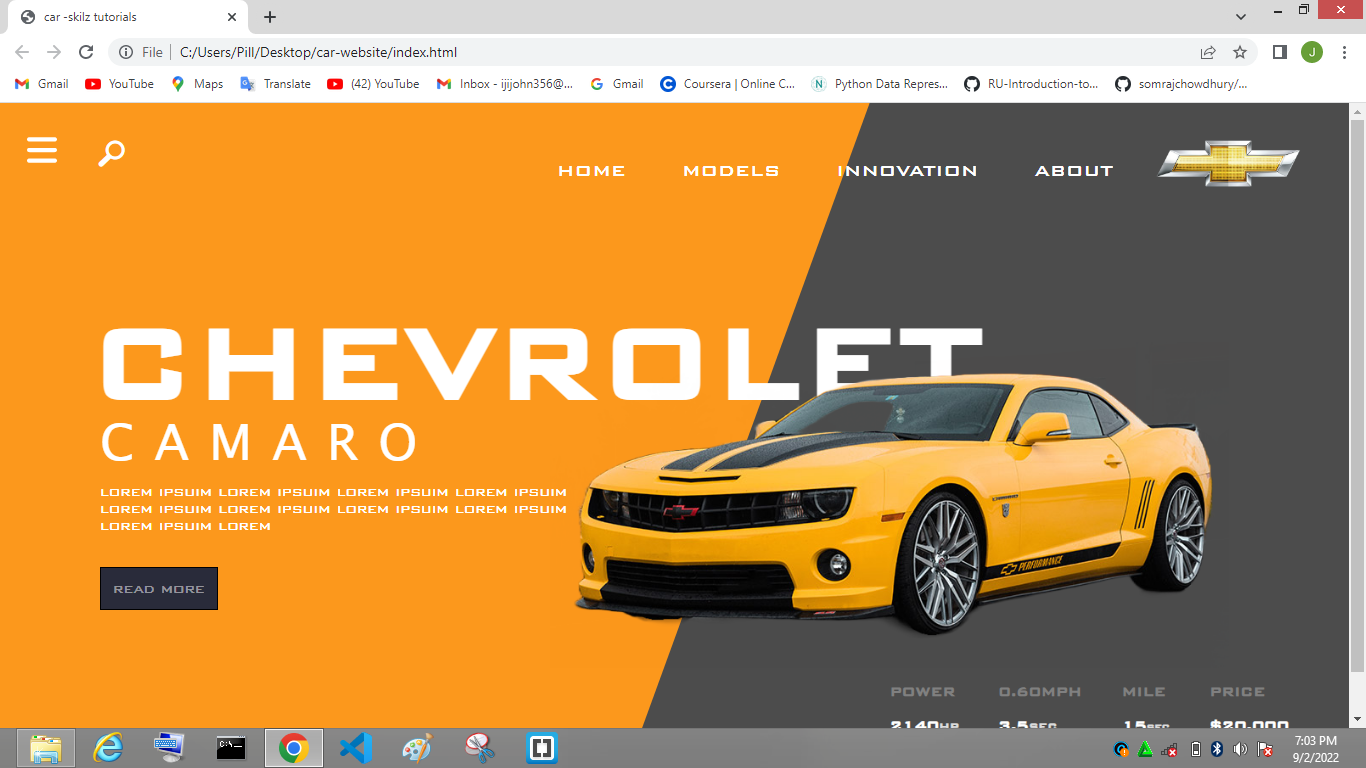Navigate to the MODELS menu item
The image size is (1366, 768).
pyautogui.click(x=731, y=170)
